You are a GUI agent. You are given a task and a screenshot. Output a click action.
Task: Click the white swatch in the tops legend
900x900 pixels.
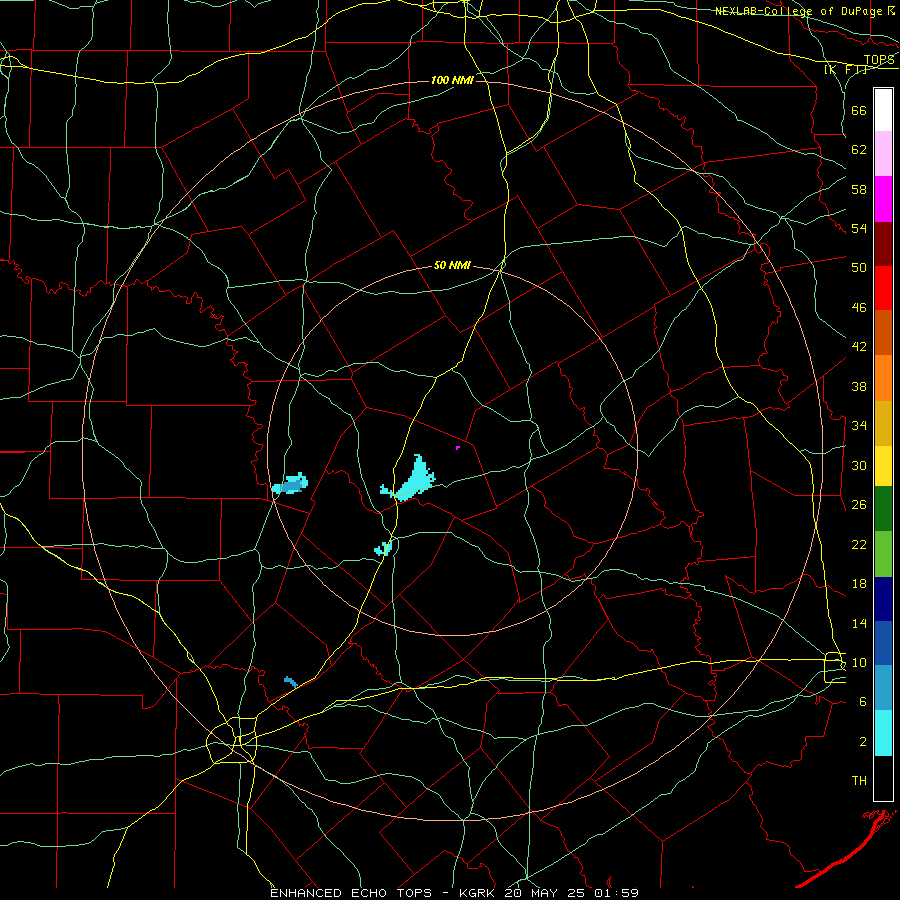click(x=883, y=110)
